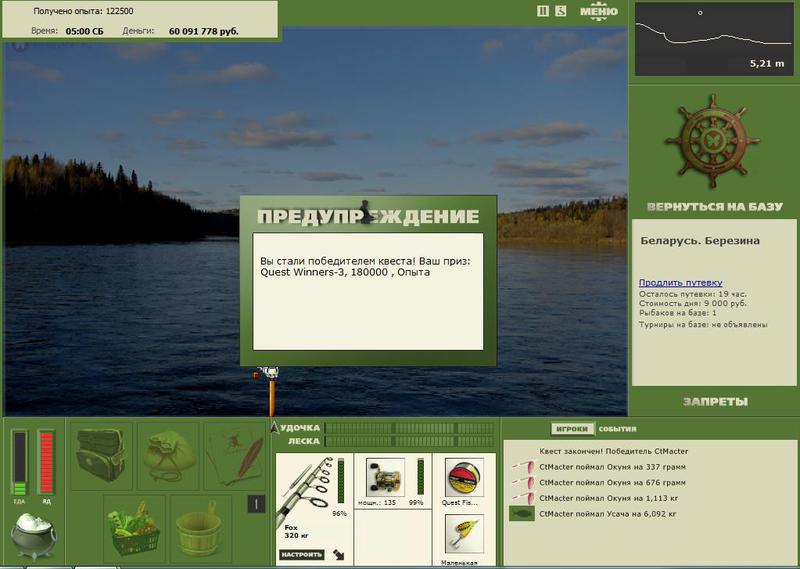
Task: Click lure icon beside Окуня на 676 грамм
Action: pyautogui.click(x=523, y=482)
